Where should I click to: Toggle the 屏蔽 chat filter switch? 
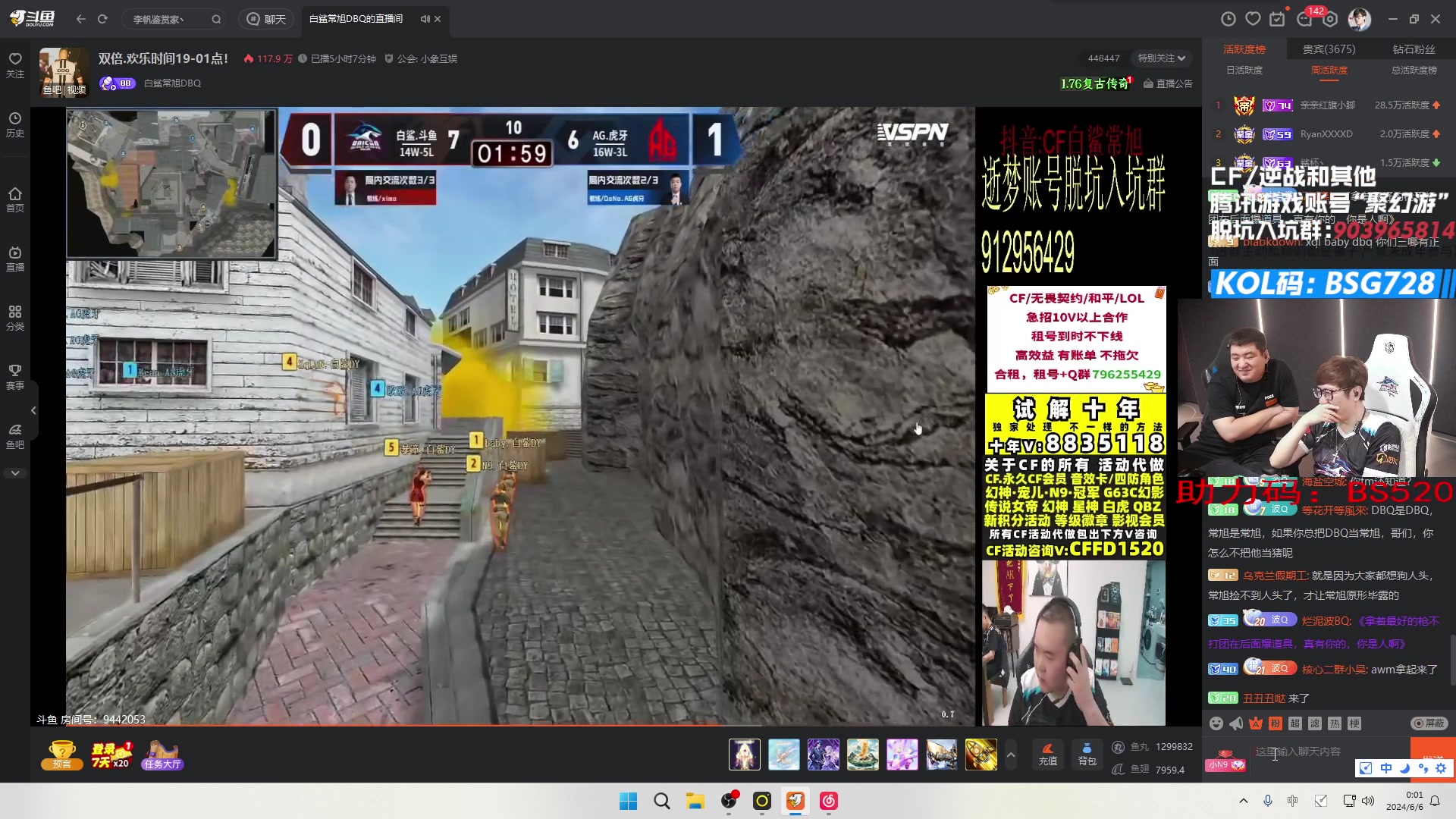pos(1429,723)
